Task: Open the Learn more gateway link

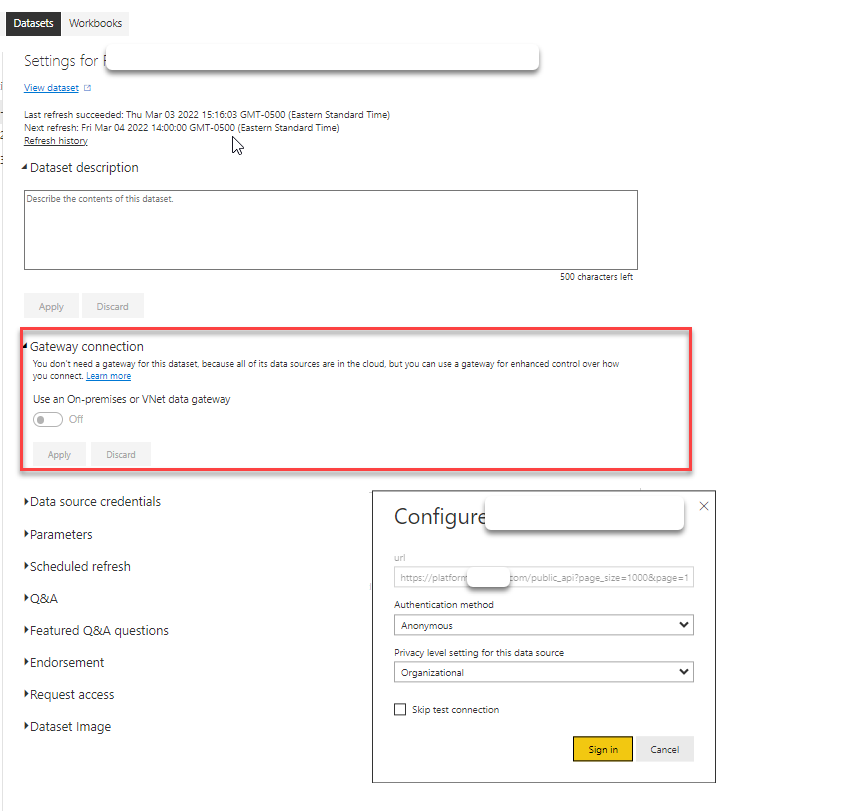Action: (108, 376)
